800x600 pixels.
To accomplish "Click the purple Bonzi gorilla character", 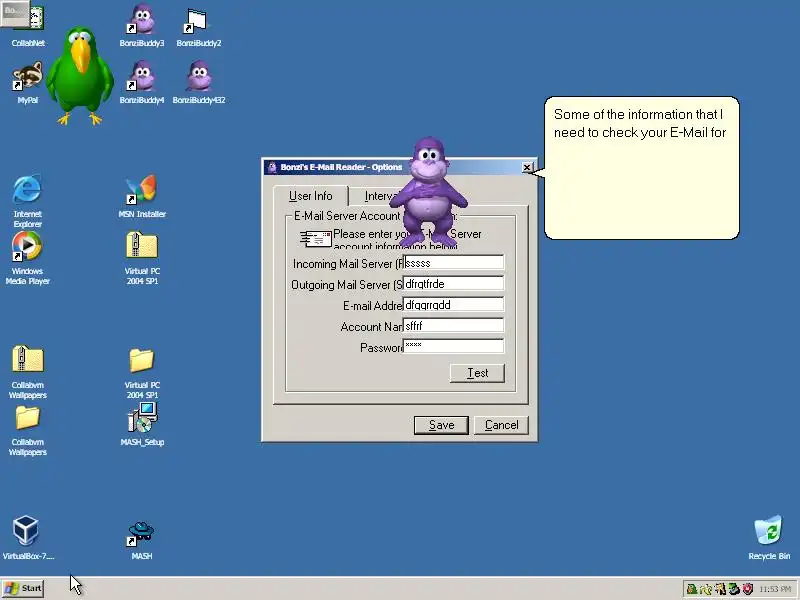I will 429,192.
